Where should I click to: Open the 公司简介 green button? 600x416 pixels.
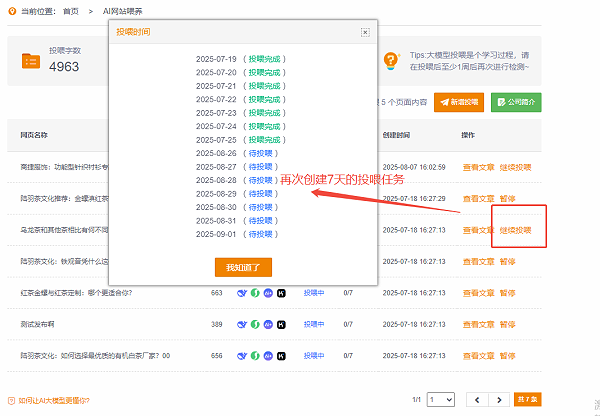point(516,102)
